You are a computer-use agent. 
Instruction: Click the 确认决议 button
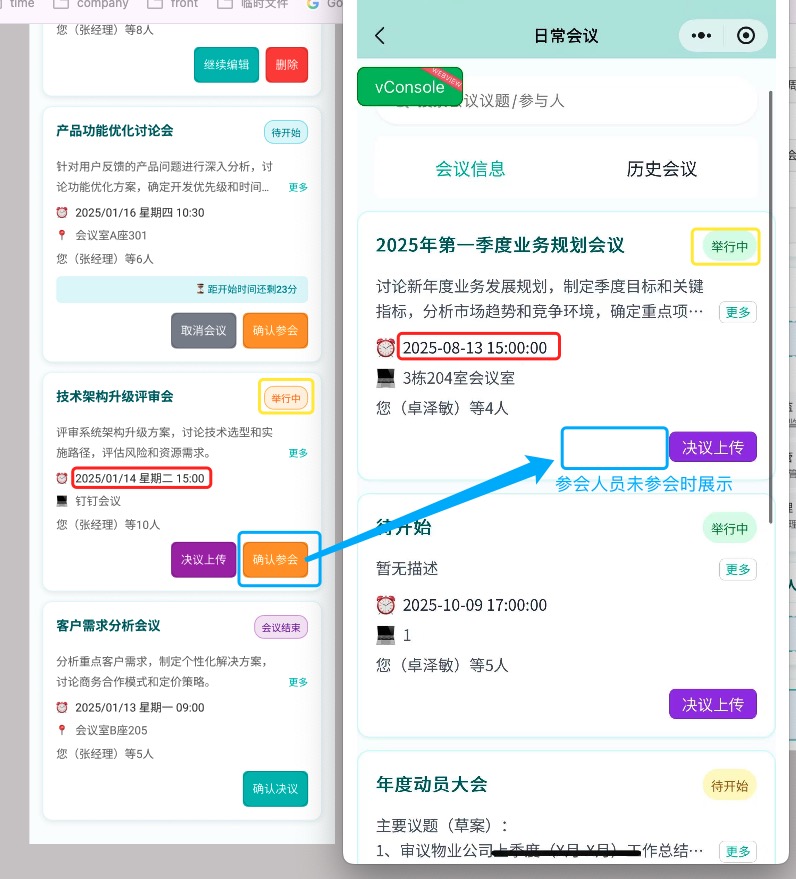[x=275, y=789]
